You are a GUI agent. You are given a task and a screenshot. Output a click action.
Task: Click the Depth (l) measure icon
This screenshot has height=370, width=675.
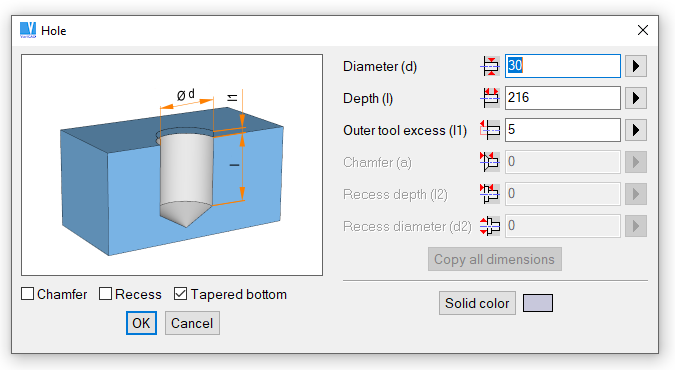pos(490,98)
